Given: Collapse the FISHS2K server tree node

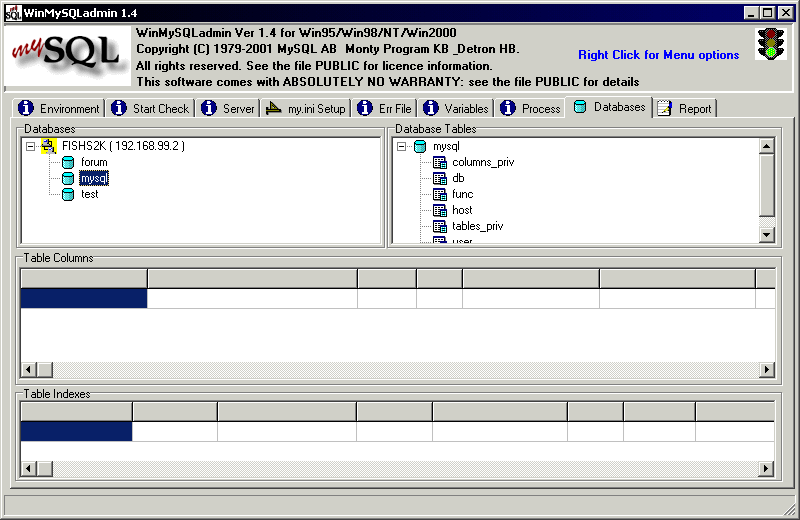Looking at the screenshot, I should pos(31,146).
